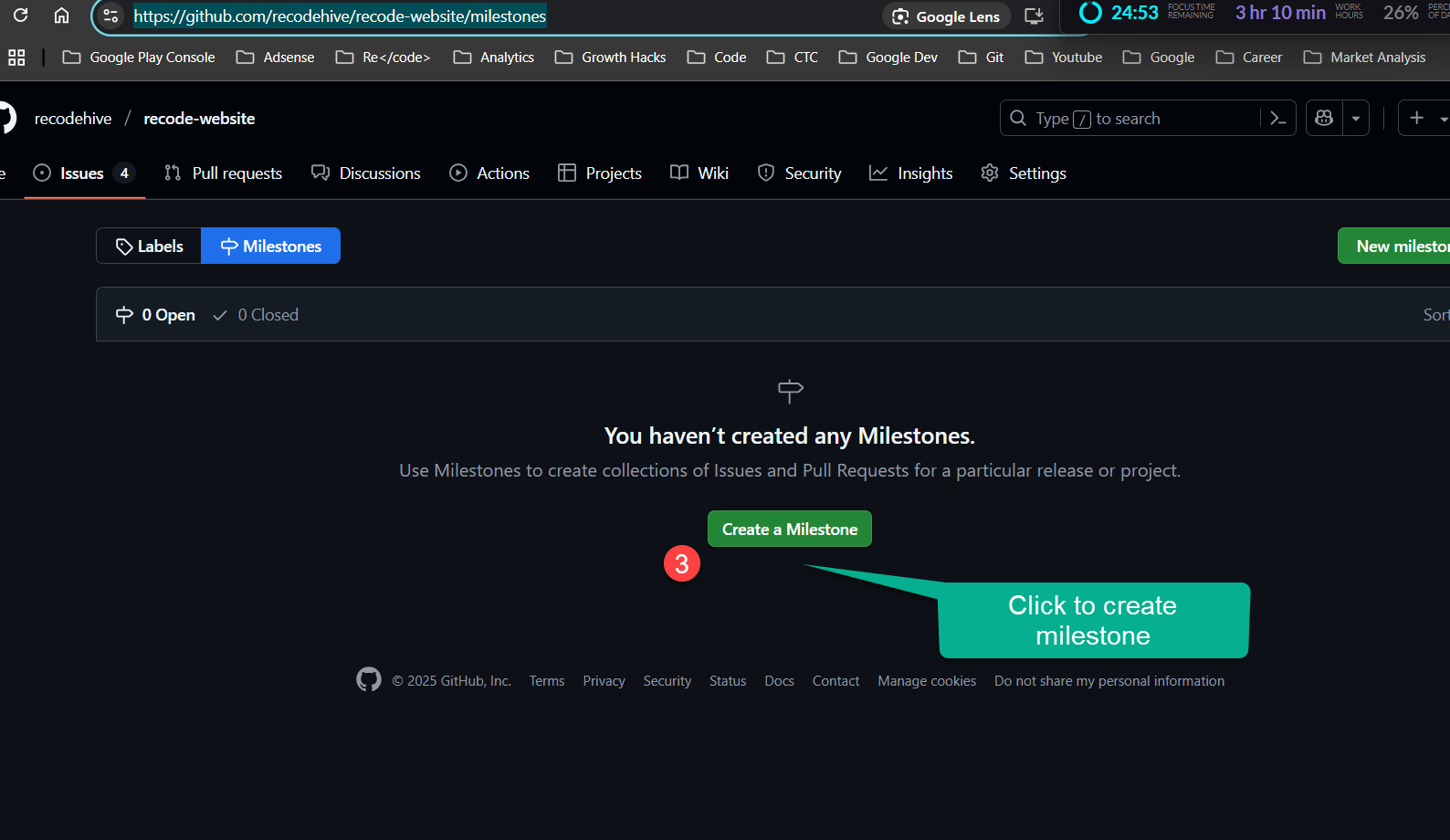Click the GitHub logo in header

coord(6,119)
